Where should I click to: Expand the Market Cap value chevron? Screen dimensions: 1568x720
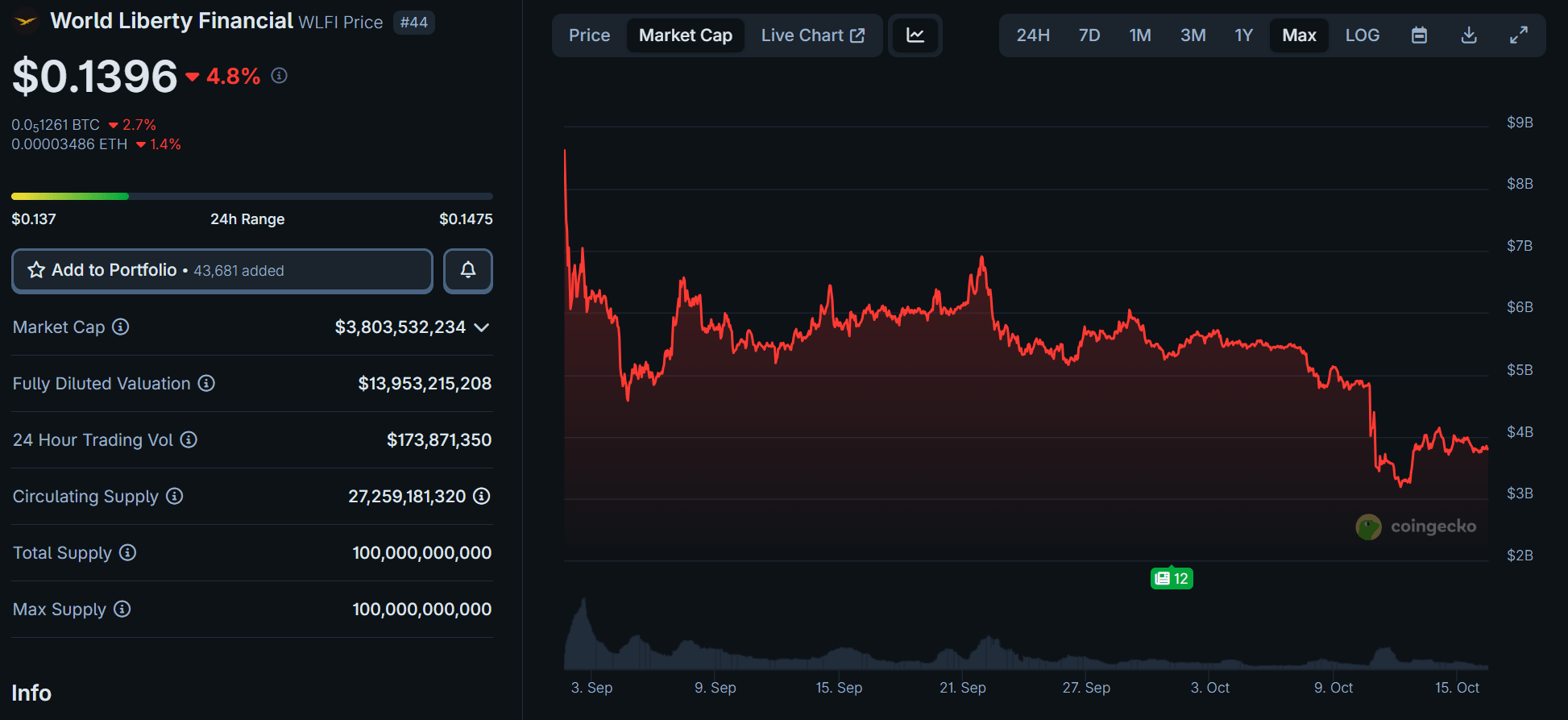pyautogui.click(x=482, y=327)
